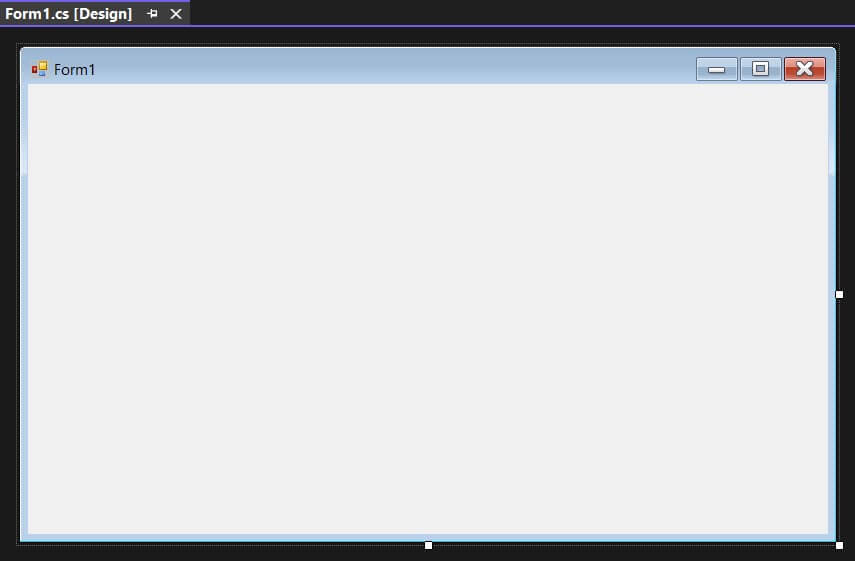Click the bottom-right corner resize handle

[839, 545]
